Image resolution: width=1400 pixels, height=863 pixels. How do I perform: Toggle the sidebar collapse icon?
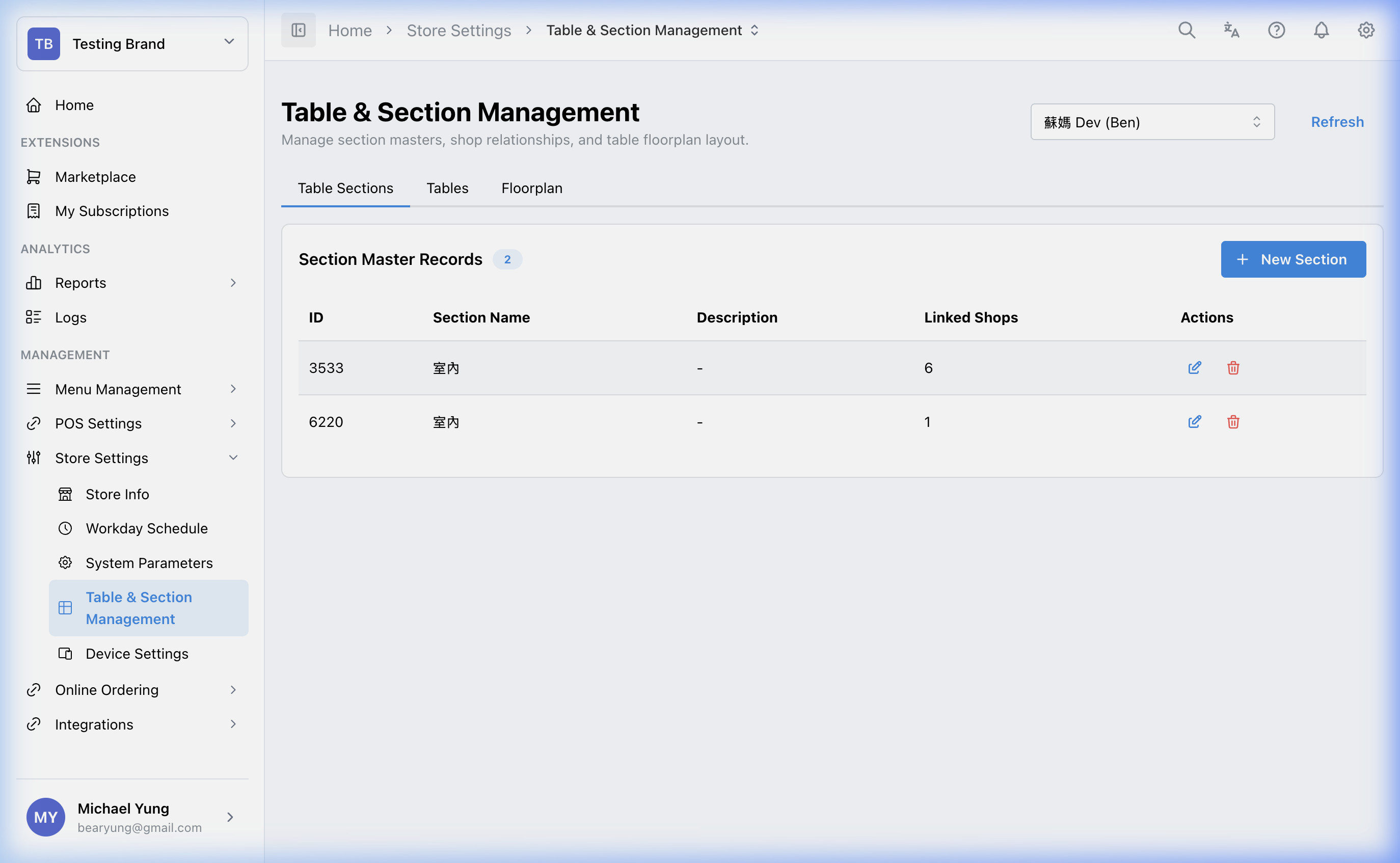(298, 30)
